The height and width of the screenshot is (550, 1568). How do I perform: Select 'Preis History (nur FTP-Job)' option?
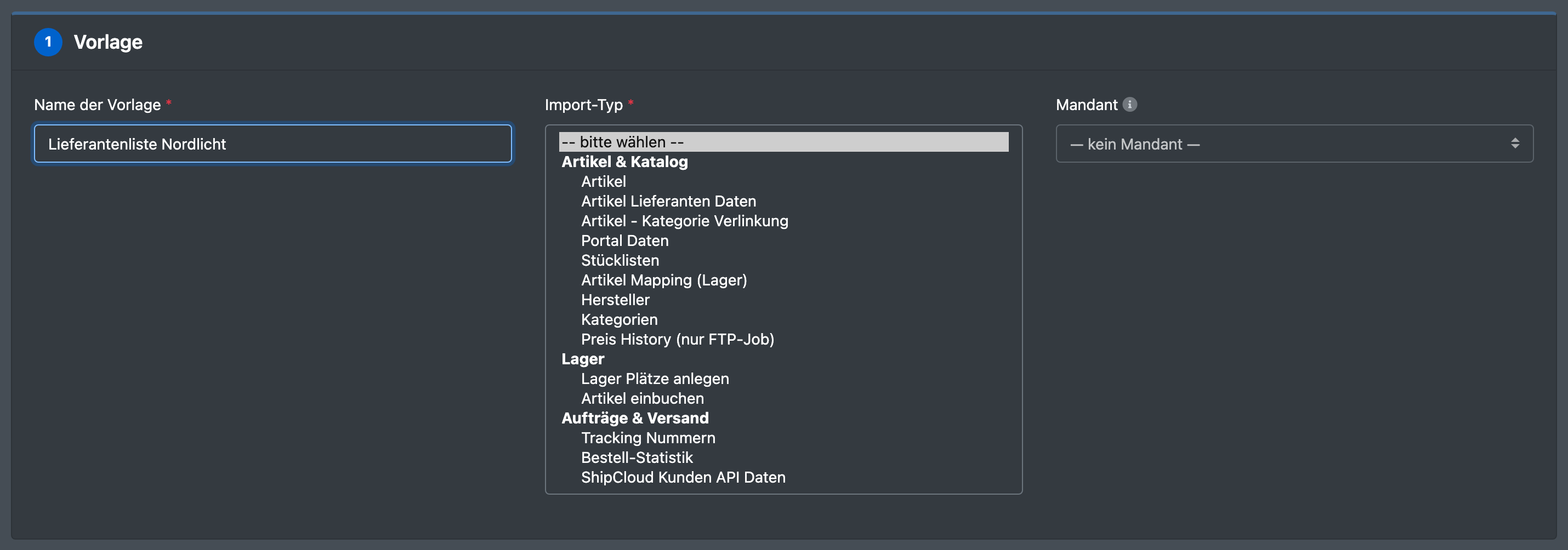tap(783, 339)
